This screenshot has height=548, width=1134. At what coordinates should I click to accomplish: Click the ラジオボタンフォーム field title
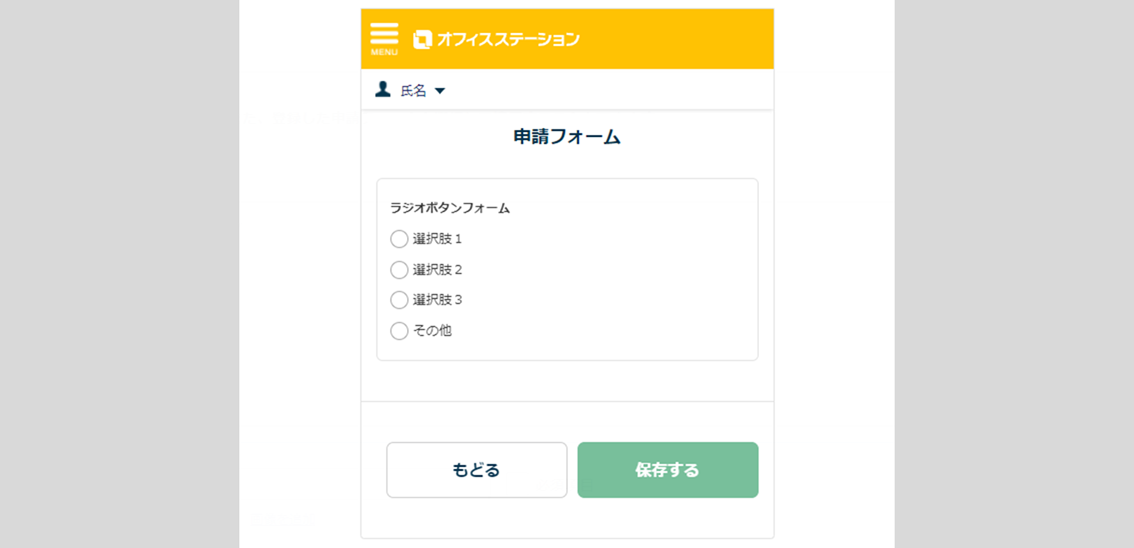450,208
